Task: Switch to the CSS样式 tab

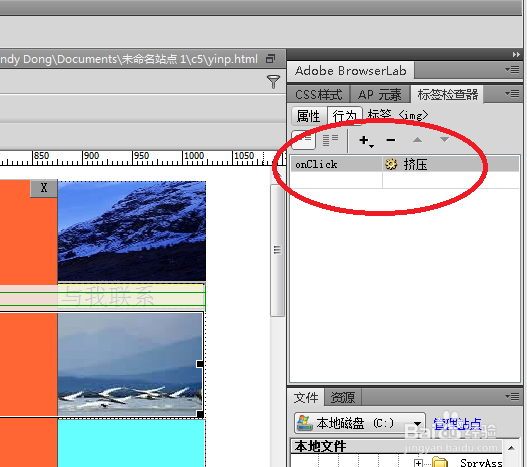Action: click(319, 95)
